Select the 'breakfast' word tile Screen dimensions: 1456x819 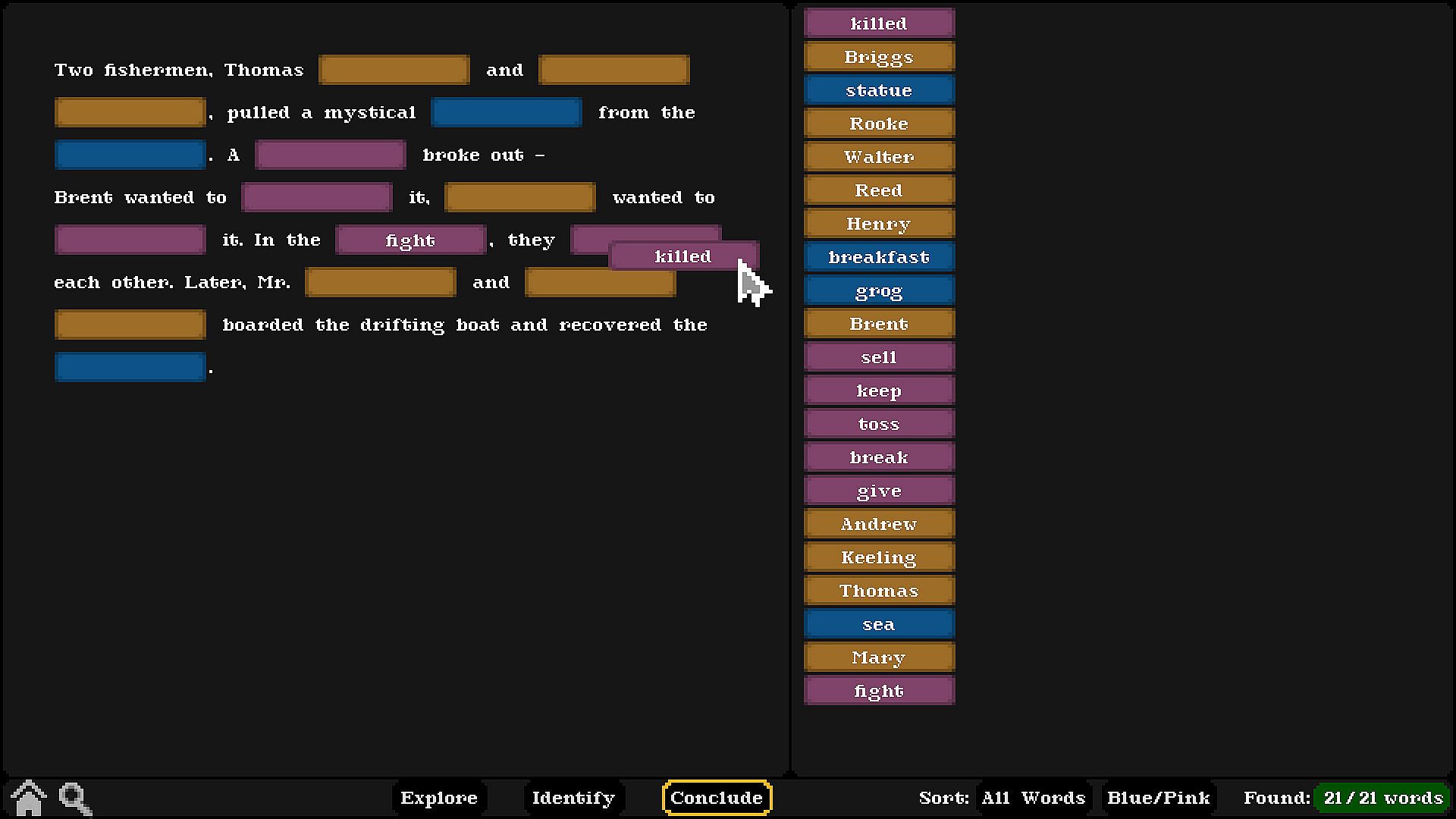click(879, 257)
